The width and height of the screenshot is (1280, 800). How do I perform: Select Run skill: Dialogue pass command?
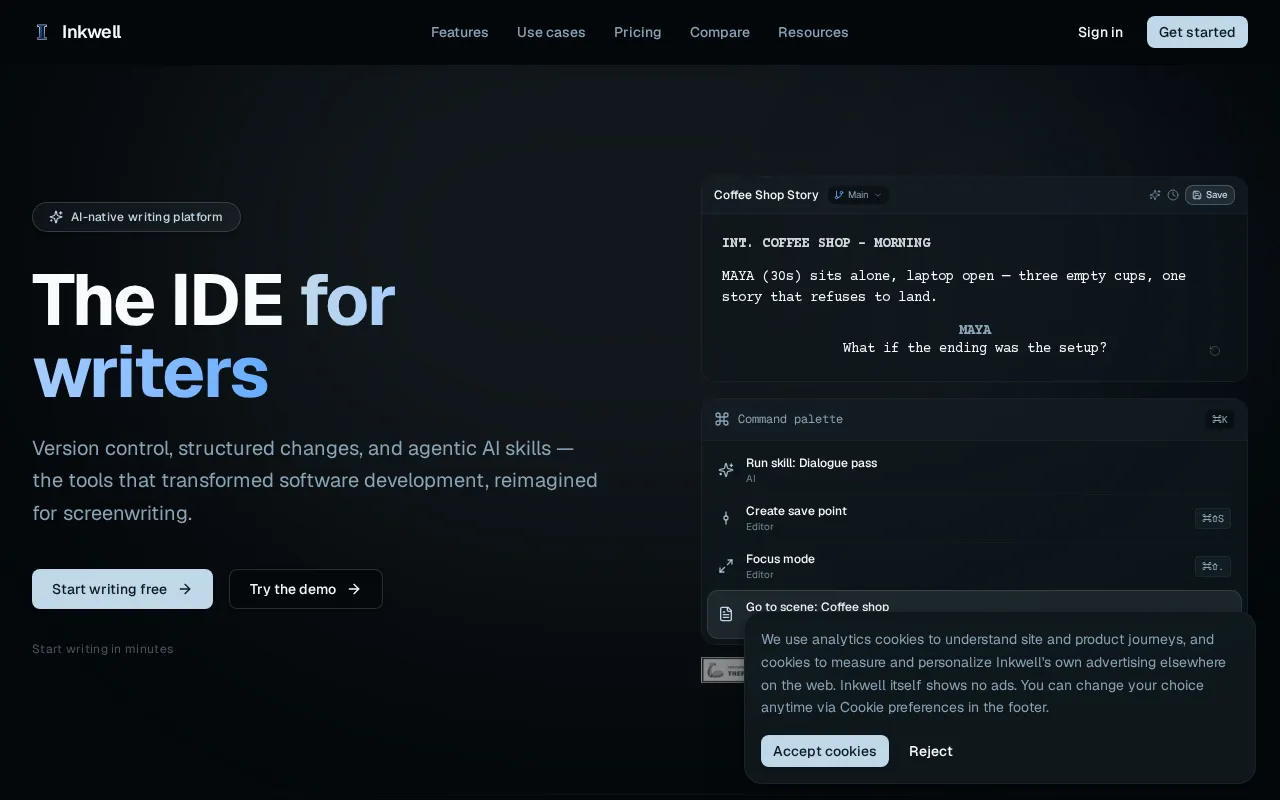coord(974,470)
